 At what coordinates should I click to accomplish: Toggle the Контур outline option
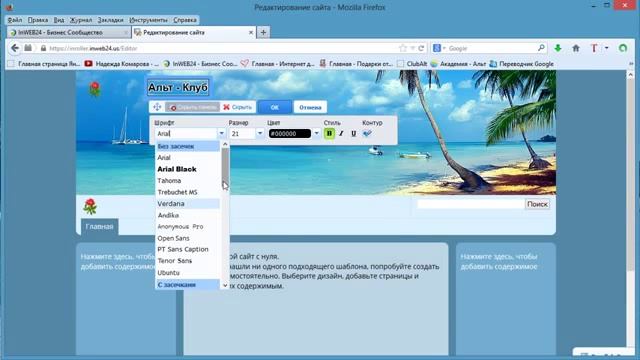point(367,133)
